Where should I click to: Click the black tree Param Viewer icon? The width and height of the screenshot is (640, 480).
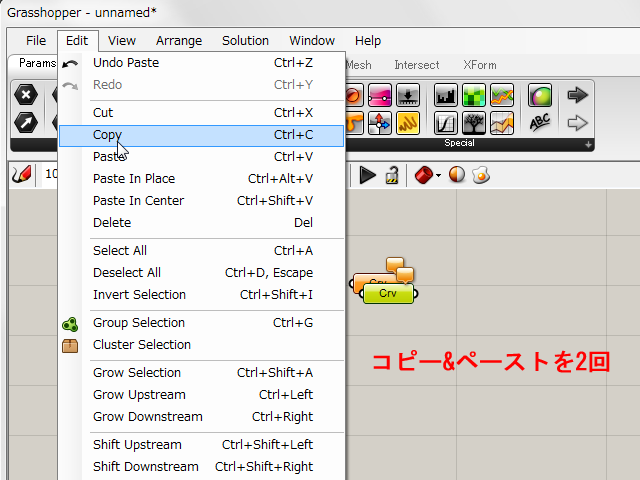(x=474, y=123)
